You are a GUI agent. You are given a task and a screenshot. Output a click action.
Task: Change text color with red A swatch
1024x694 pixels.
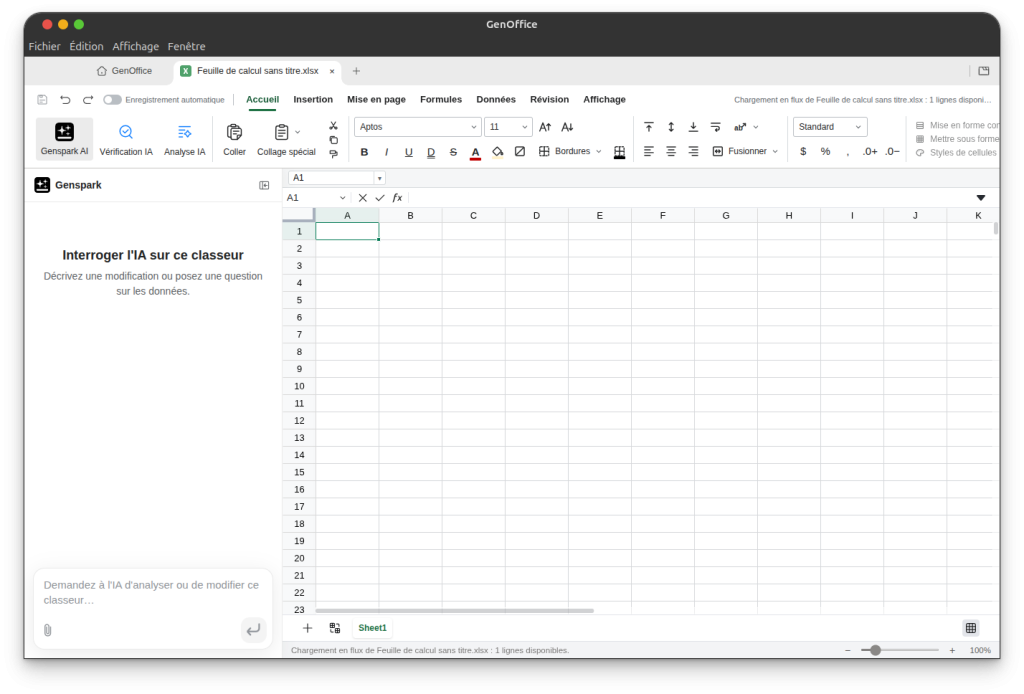tap(475, 152)
